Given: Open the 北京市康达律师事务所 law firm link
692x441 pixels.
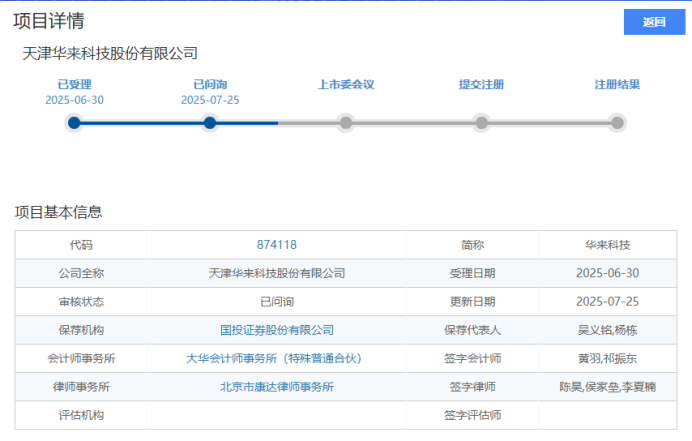Looking at the screenshot, I should (x=277, y=387).
